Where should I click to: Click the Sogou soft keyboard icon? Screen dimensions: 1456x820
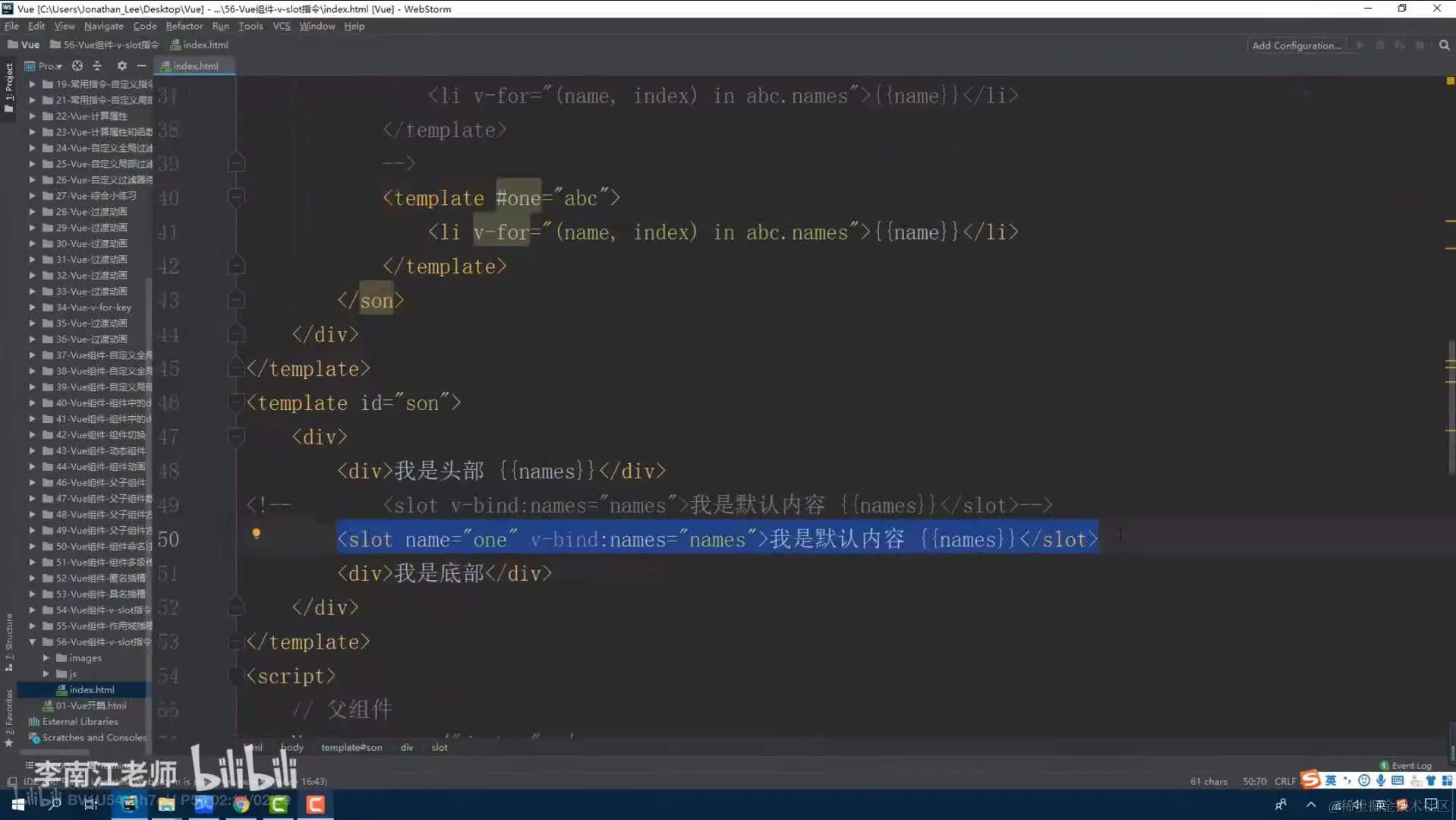[x=1398, y=781]
